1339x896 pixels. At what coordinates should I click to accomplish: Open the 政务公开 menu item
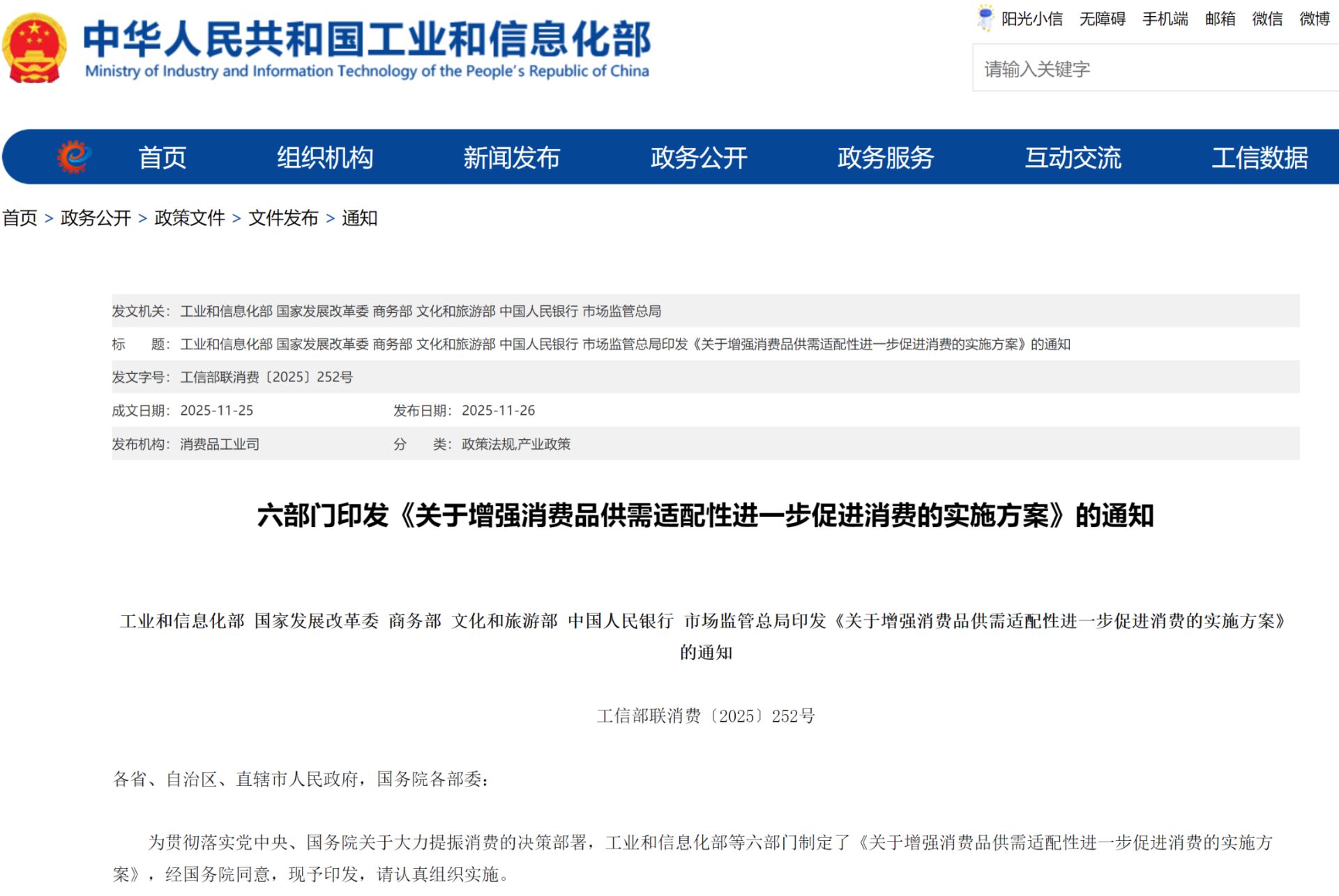(698, 158)
